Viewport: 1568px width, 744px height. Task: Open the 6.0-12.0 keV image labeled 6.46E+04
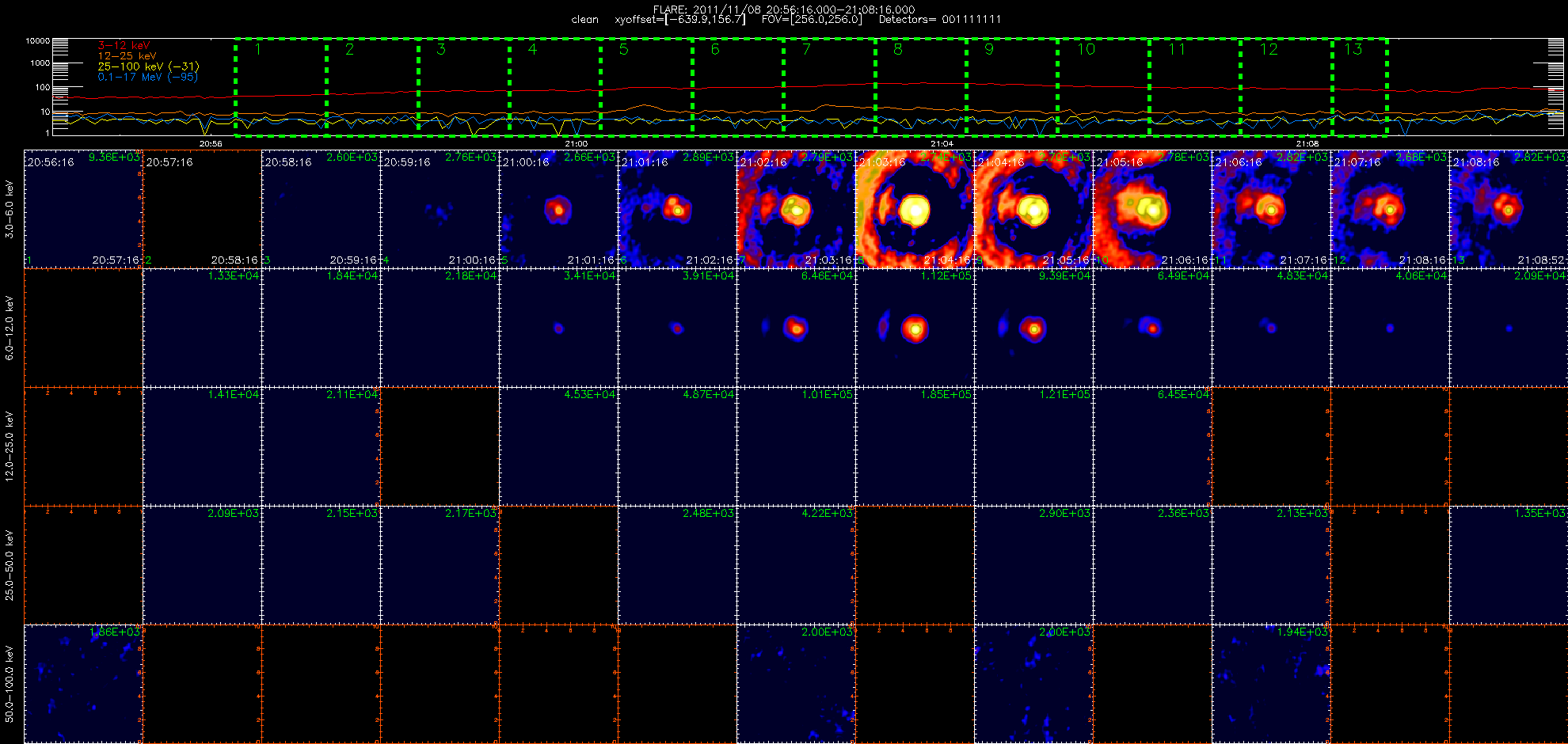pos(796,328)
